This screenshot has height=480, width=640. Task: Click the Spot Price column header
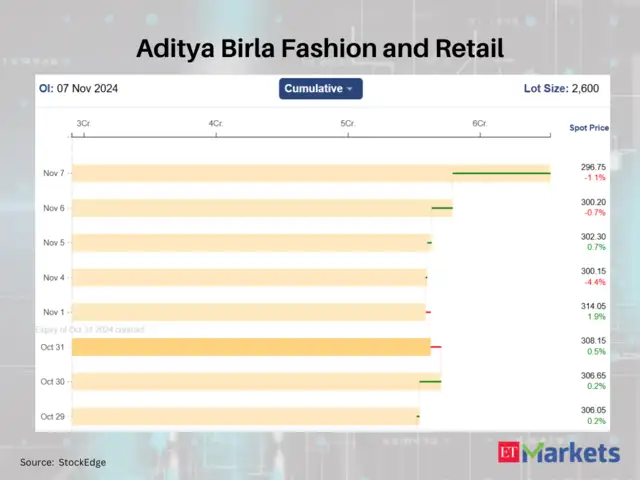coord(589,129)
